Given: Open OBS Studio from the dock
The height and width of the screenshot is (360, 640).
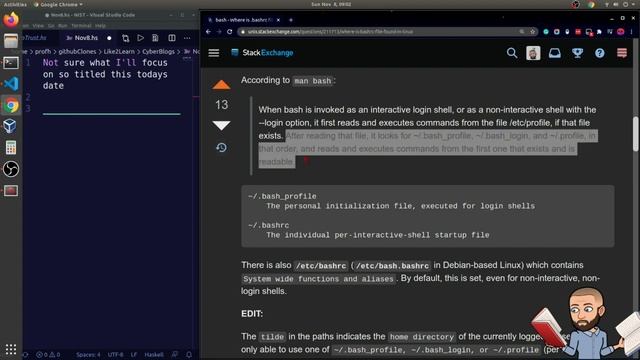Looking at the screenshot, I should point(11,169).
